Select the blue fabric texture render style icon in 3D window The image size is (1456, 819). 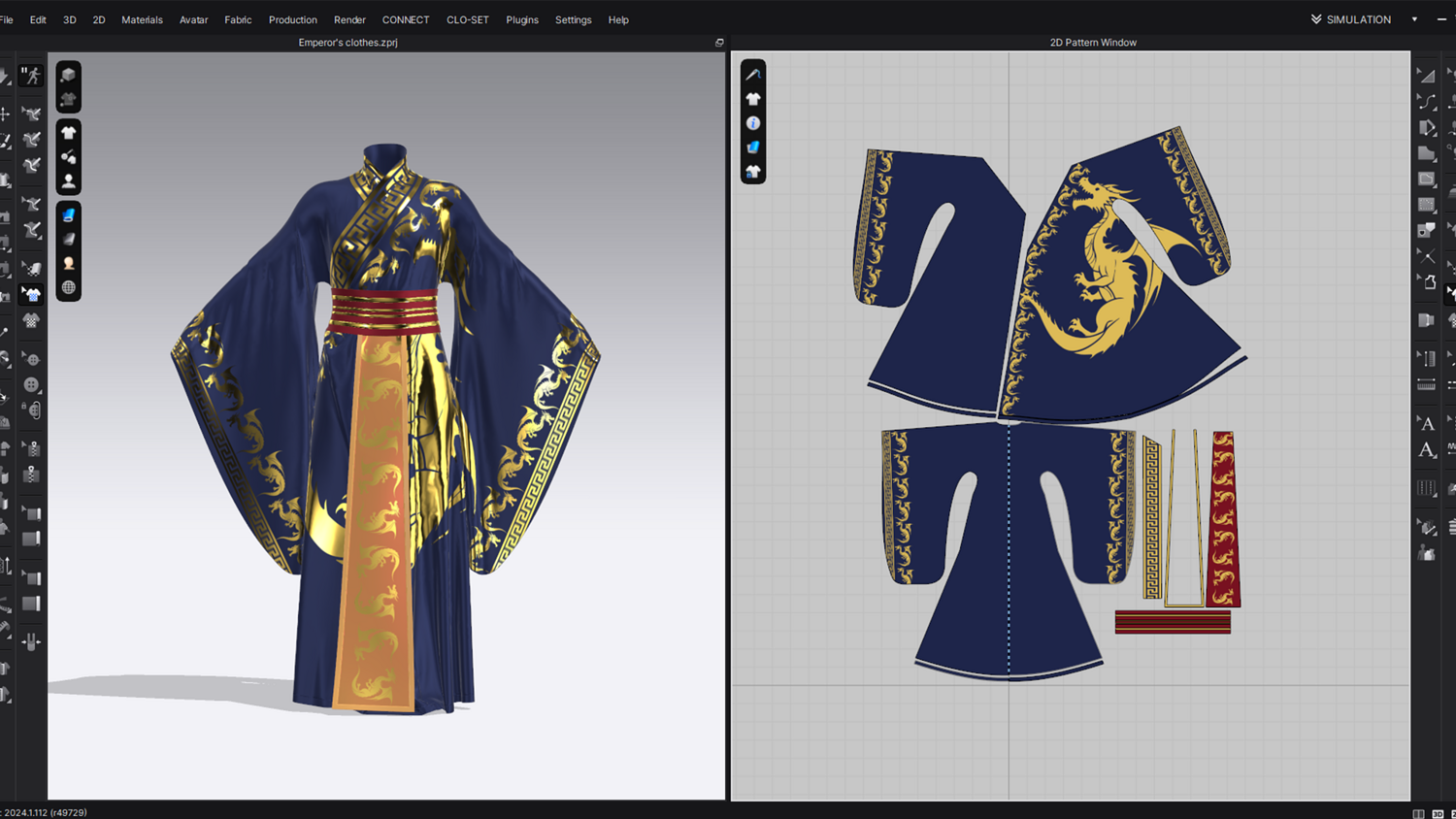(x=68, y=214)
